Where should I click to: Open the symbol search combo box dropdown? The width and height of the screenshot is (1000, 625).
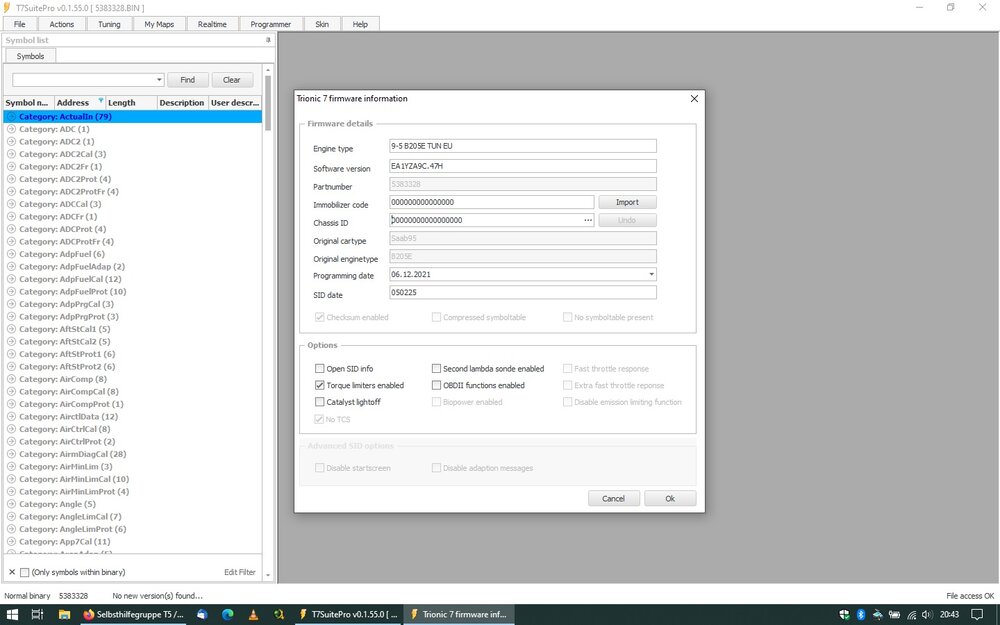[159, 80]
